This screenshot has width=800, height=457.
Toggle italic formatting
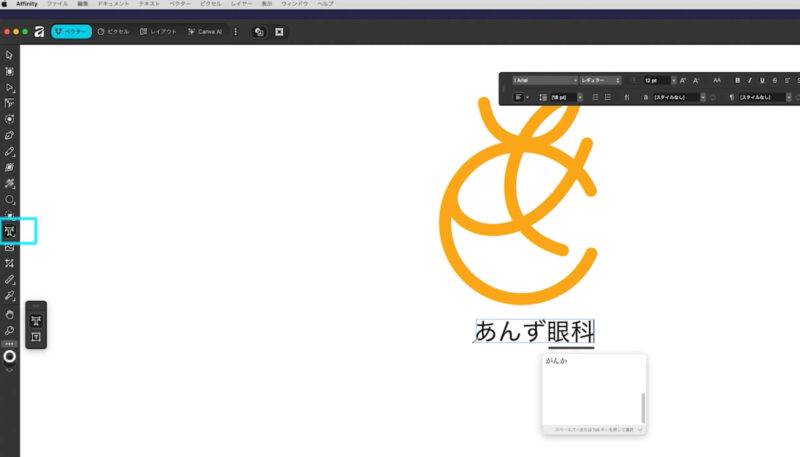click(750, 81)
